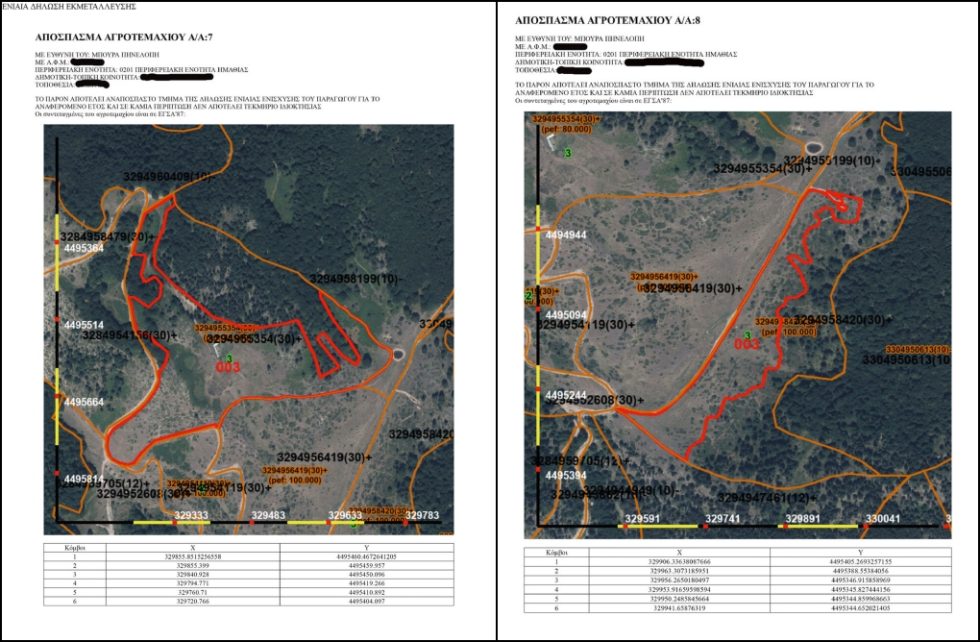Image resolution: width=980 pixels, height=642 pixels.
Task: Click the axis tick labeled 330041
Action: [883, 519]
